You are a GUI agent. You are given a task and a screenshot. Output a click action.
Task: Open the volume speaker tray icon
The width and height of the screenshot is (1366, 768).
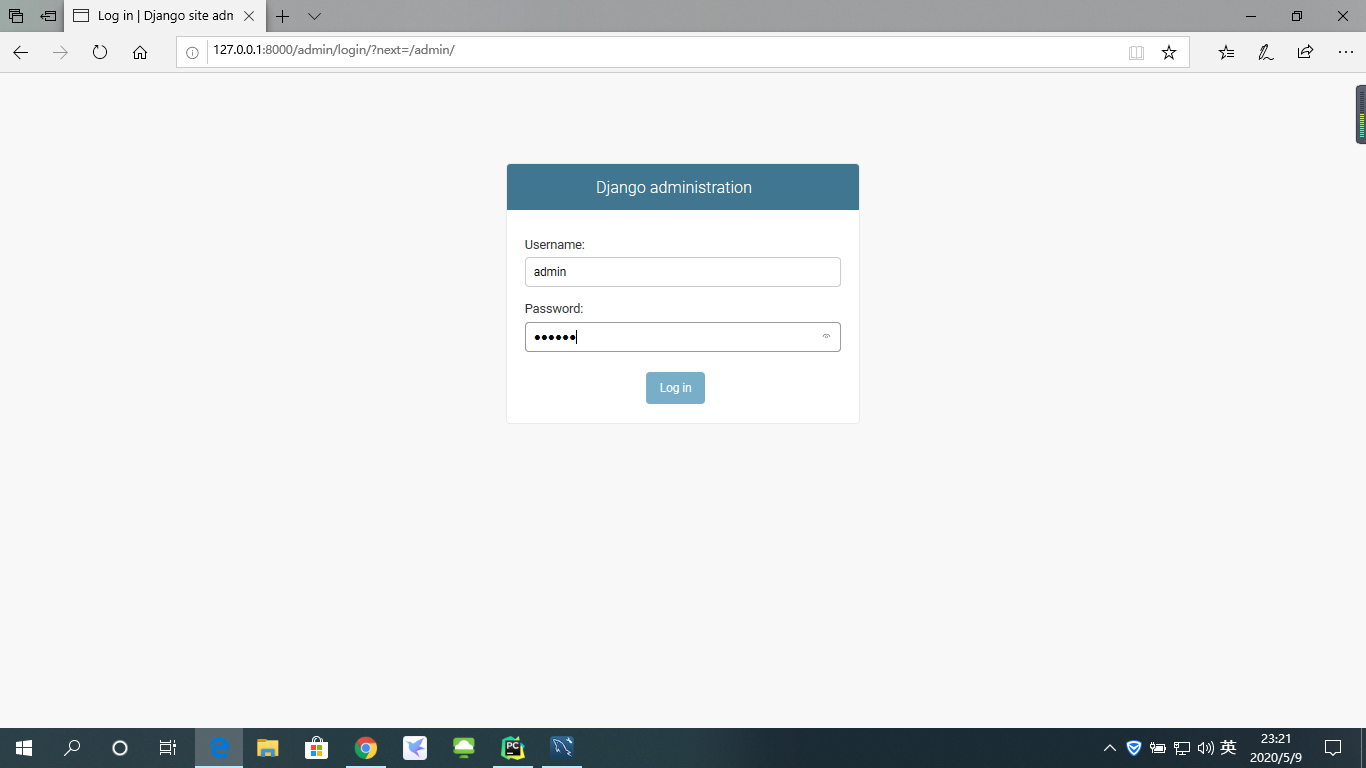[1205, 748]
